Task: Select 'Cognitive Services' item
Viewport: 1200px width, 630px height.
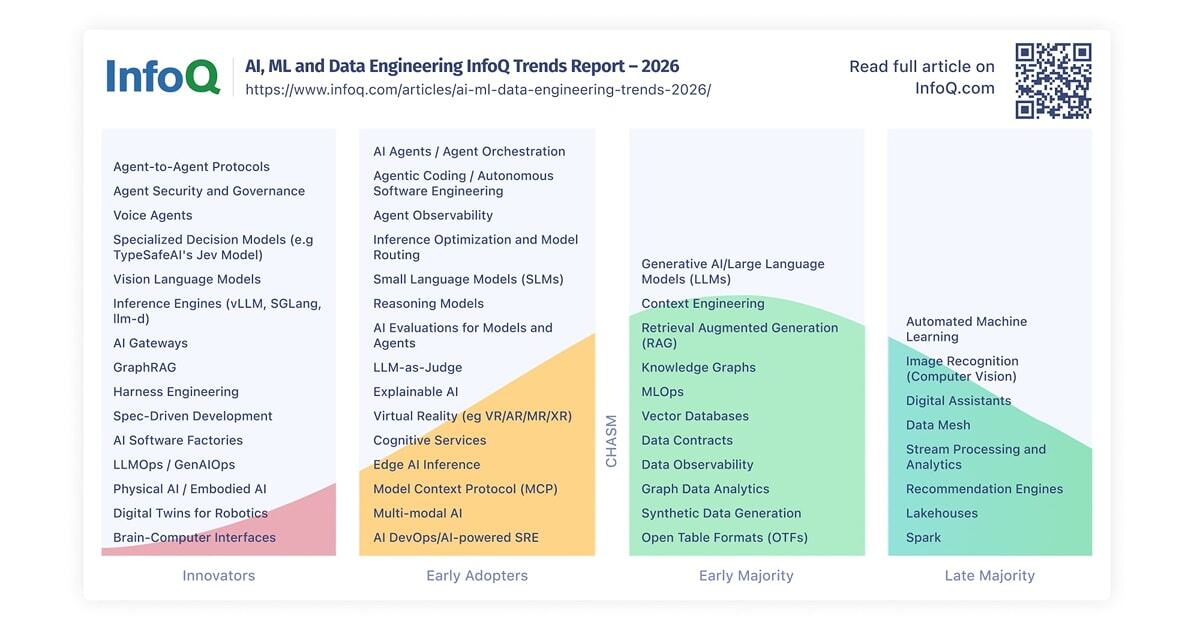Action: coord(430,440)
